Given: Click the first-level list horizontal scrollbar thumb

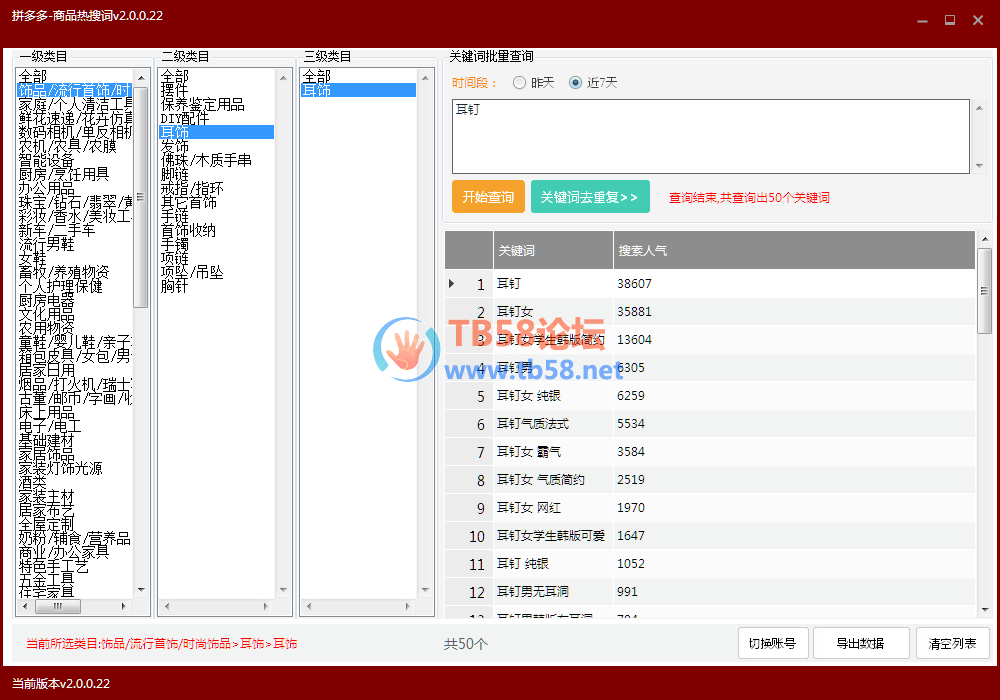Looking at the screenshot, I should coord(57,606).
